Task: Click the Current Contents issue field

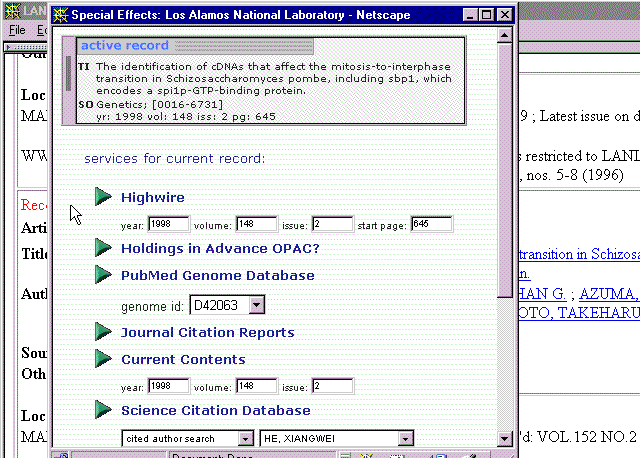Action: [333, 386]
